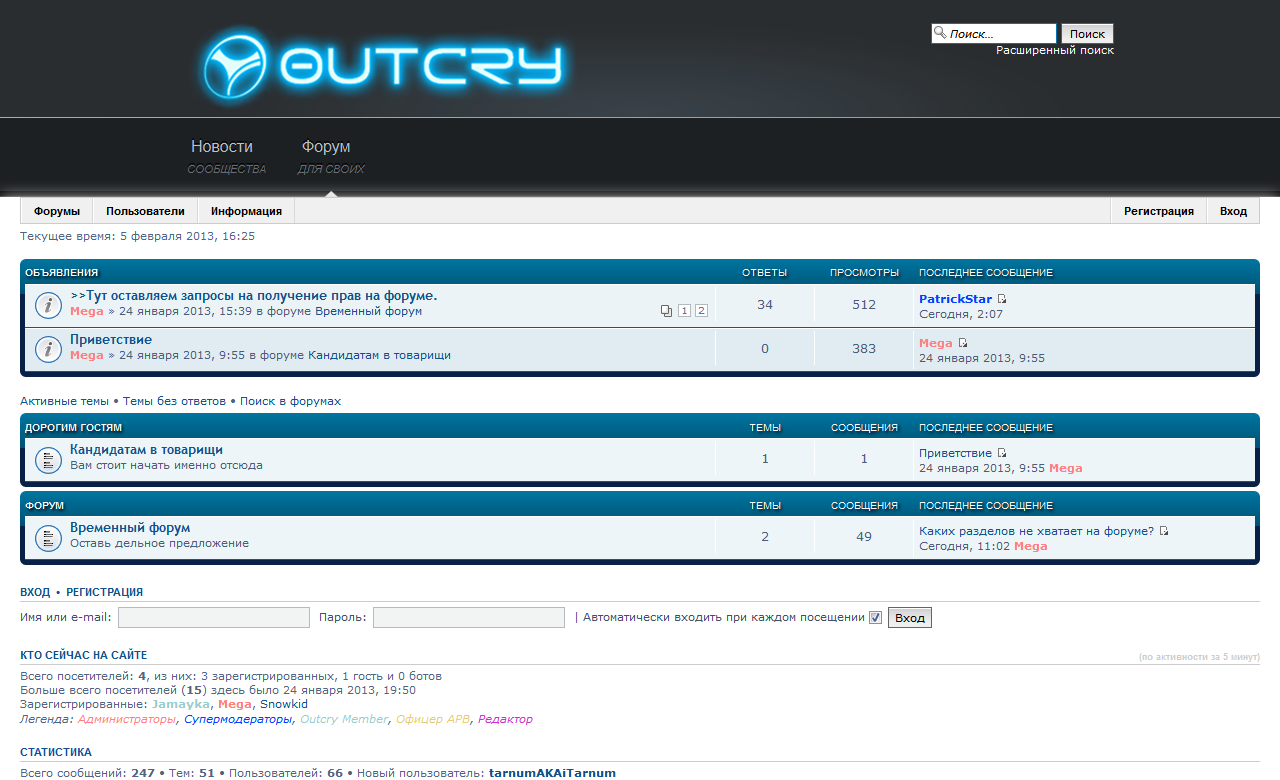
Task: Click the forum icon beside Кандидатам в товарищи
Action: point(48,460)
